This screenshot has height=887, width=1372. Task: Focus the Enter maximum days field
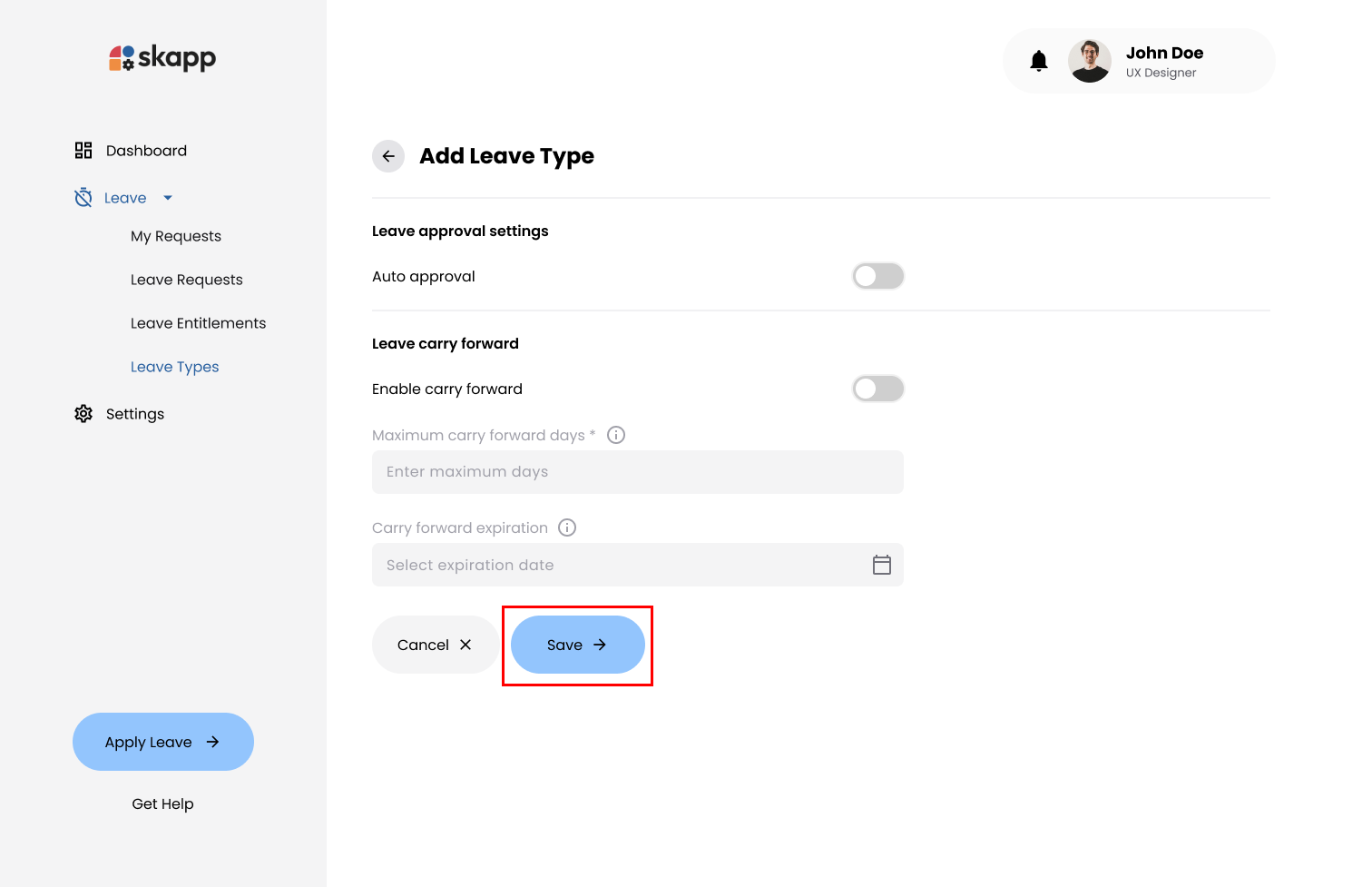click(x=637, y=472)
